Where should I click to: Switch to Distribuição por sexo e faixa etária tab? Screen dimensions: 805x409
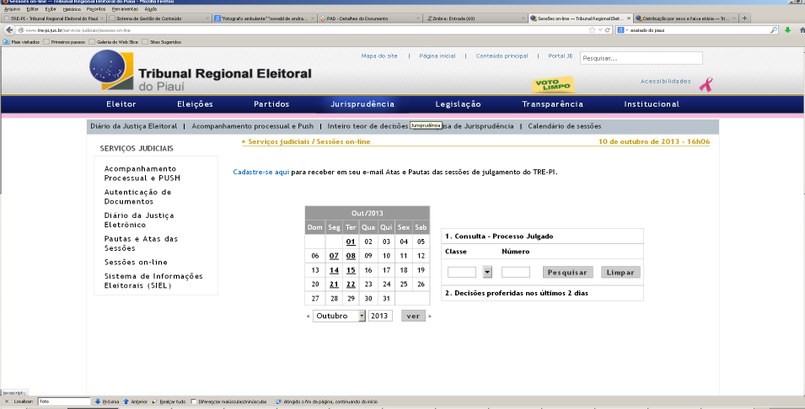(685, 18)
